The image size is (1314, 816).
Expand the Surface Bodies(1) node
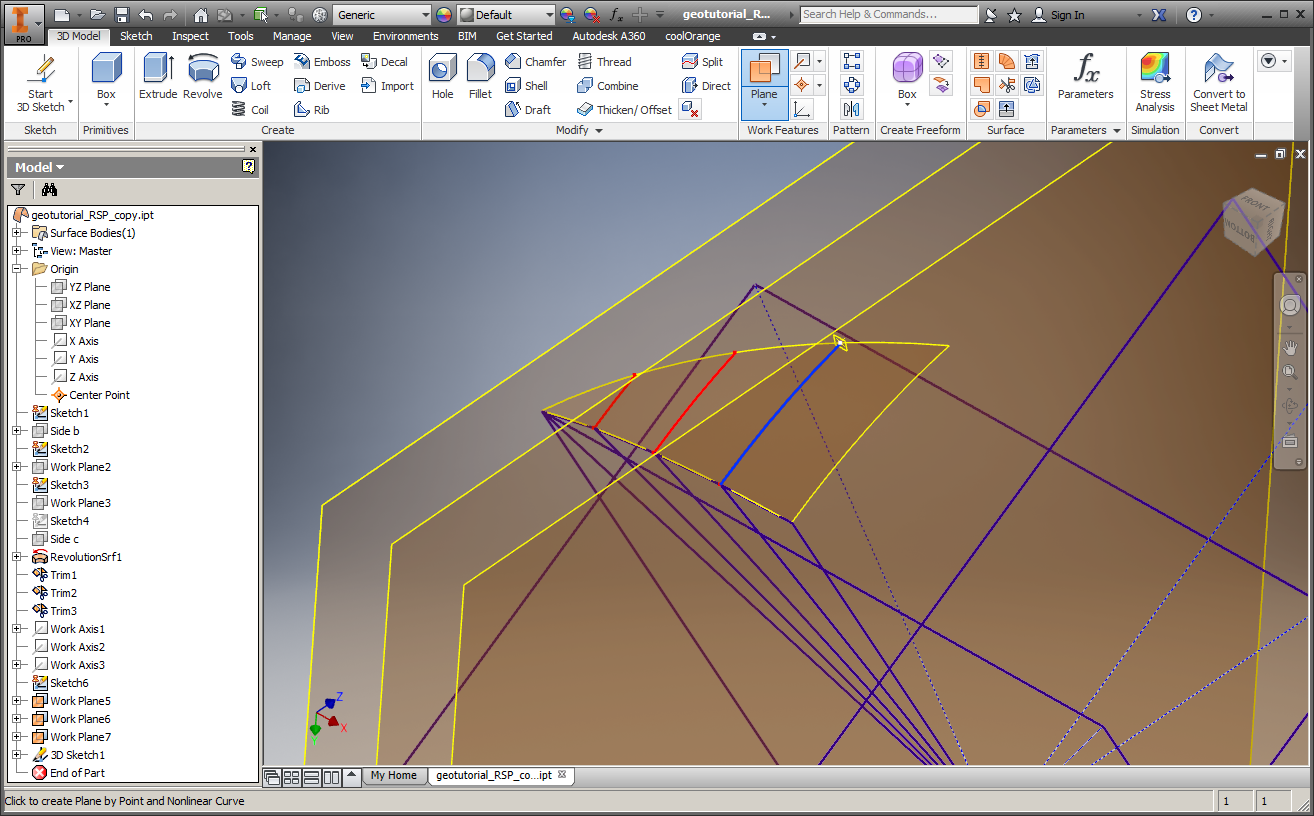click(x=17, y=233)
